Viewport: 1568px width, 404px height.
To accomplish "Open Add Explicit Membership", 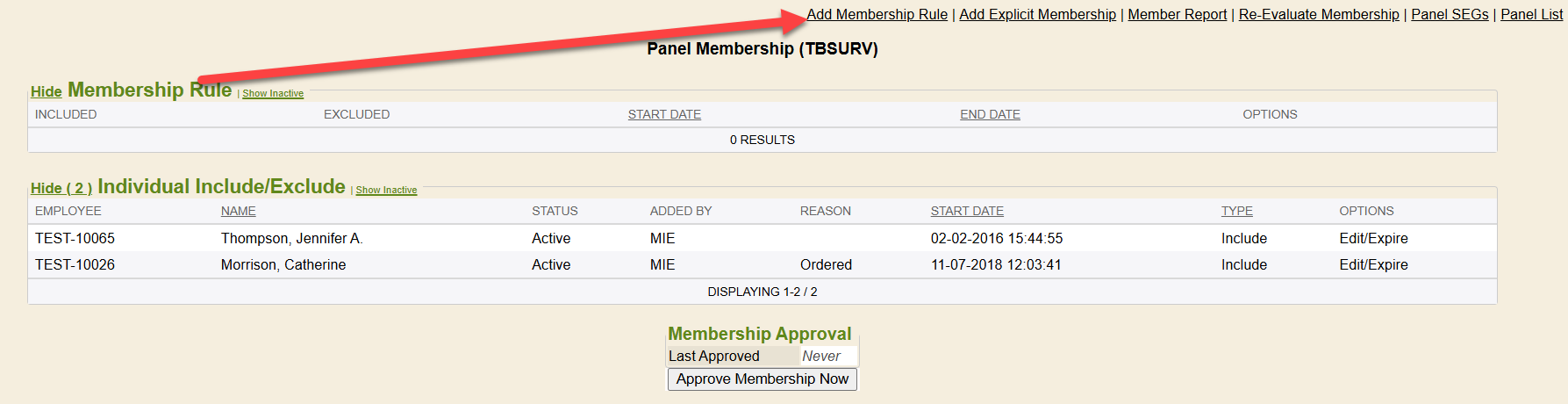I will 1037,14.
